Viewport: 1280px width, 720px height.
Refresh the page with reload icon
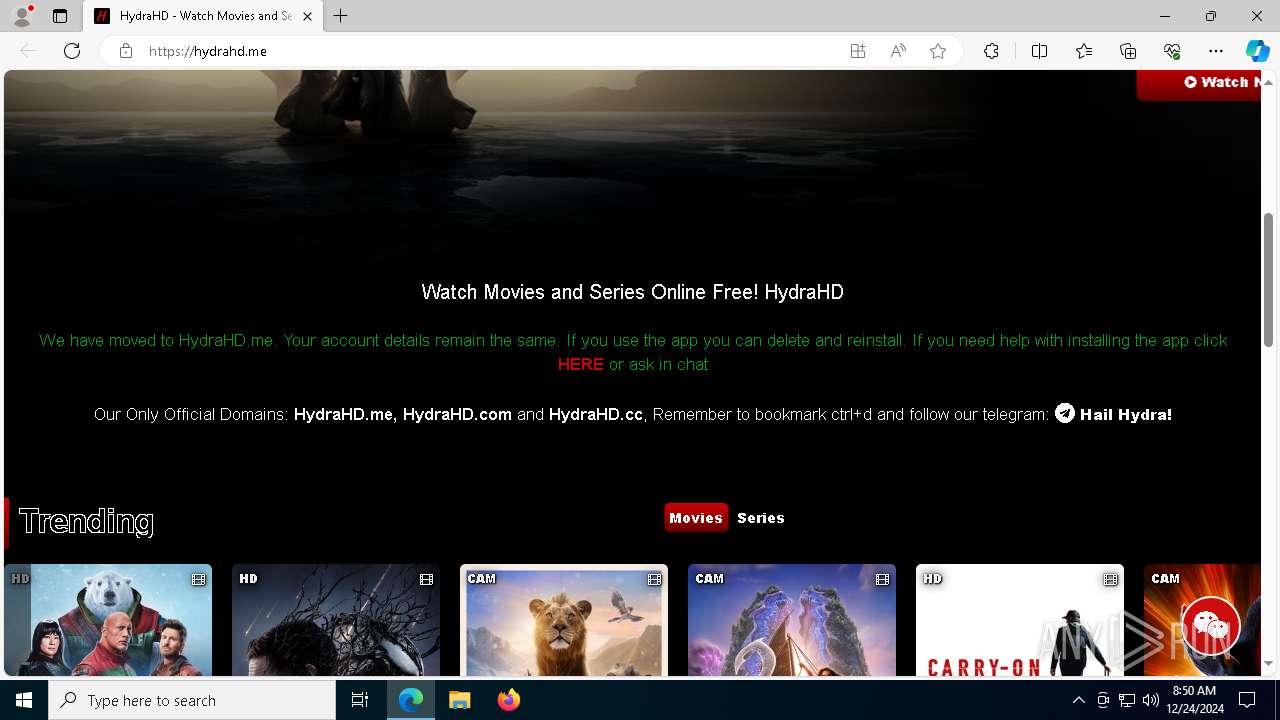coord(72,51)
